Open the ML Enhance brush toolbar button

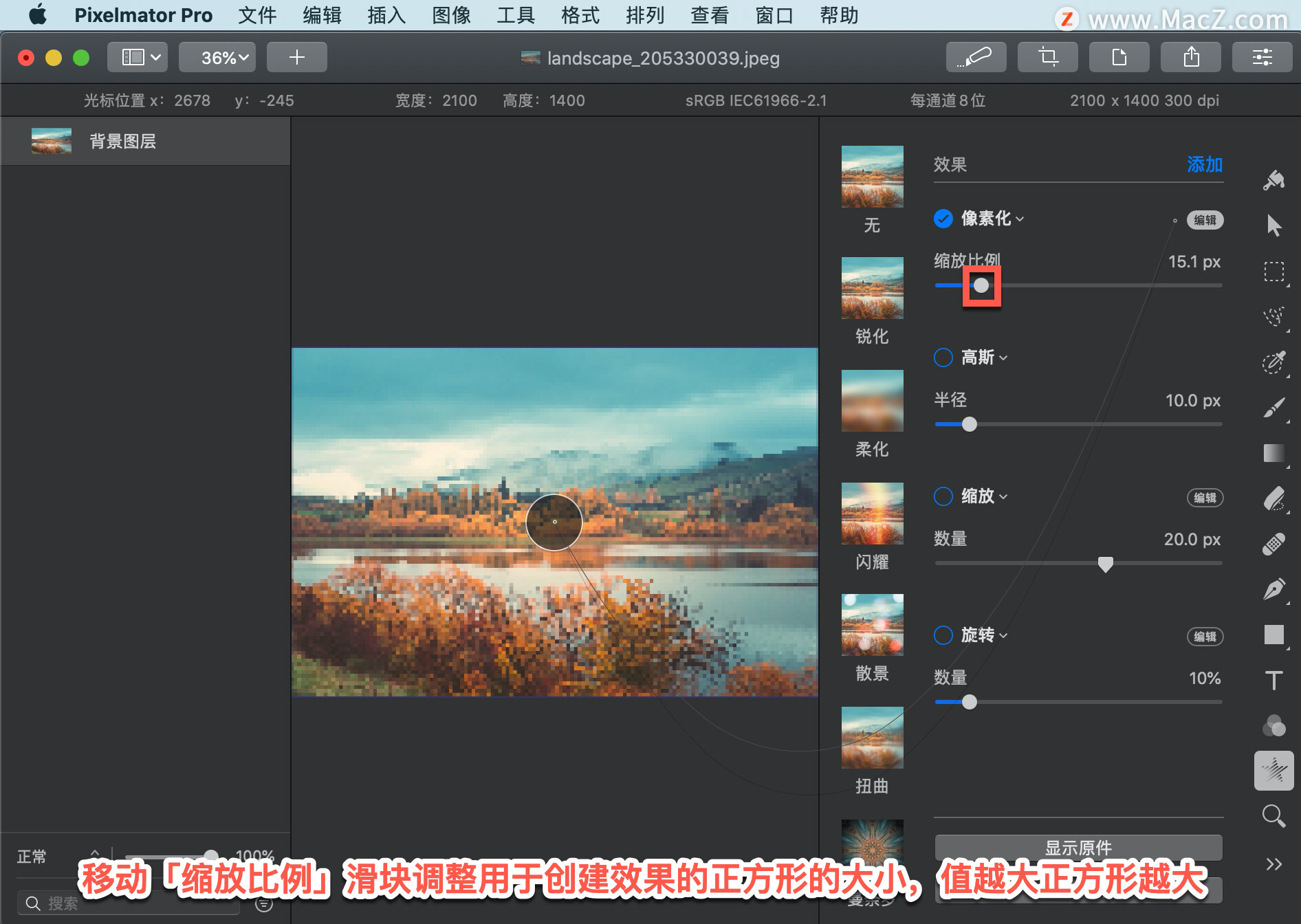(976, 57)
